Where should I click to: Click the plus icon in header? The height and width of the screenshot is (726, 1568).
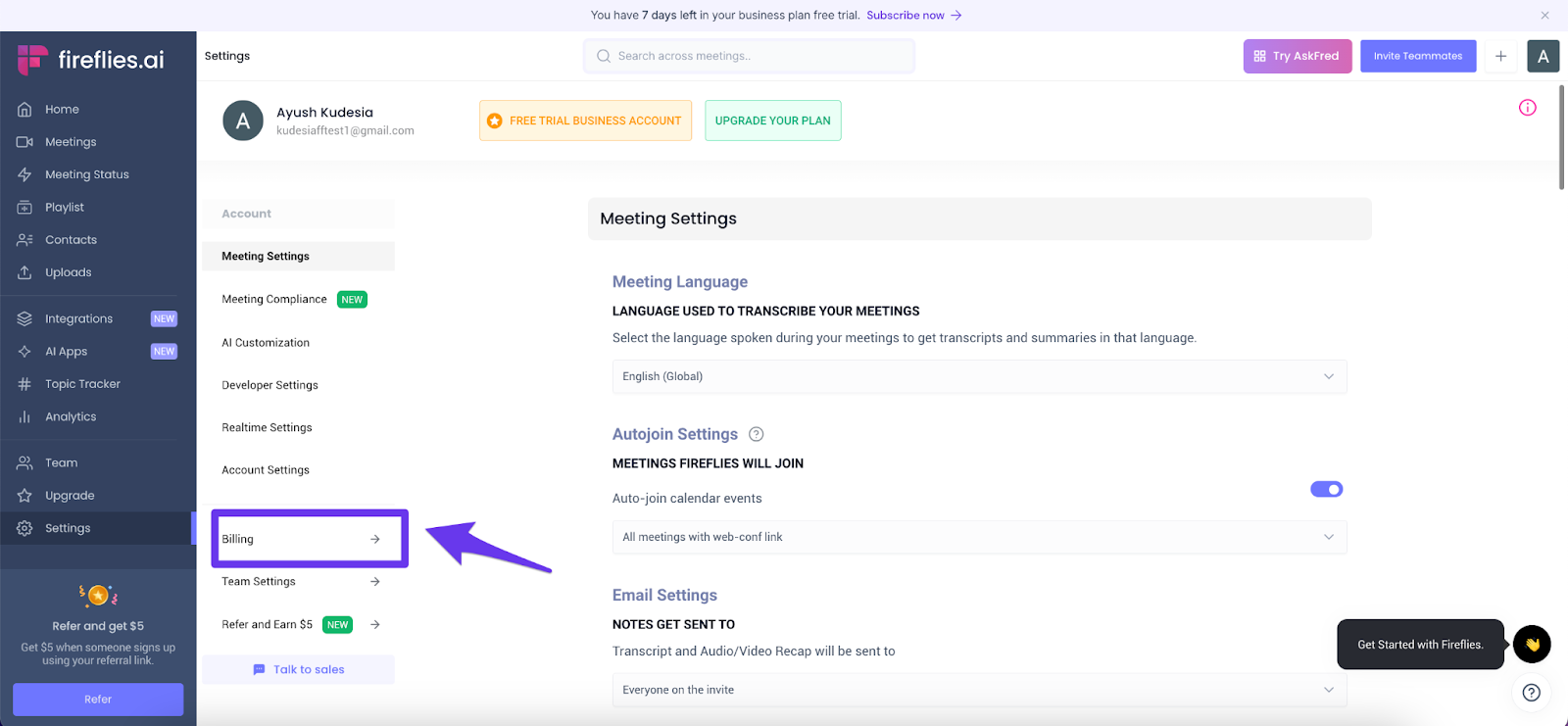coord(1500,56)
